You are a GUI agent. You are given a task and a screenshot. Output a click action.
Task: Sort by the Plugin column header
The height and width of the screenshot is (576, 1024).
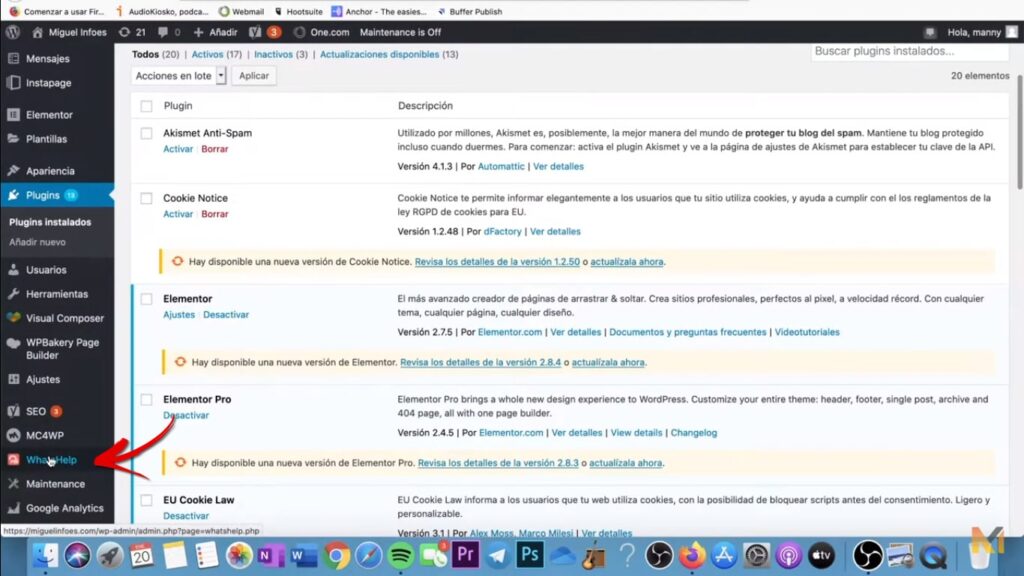tap(178, 106)
